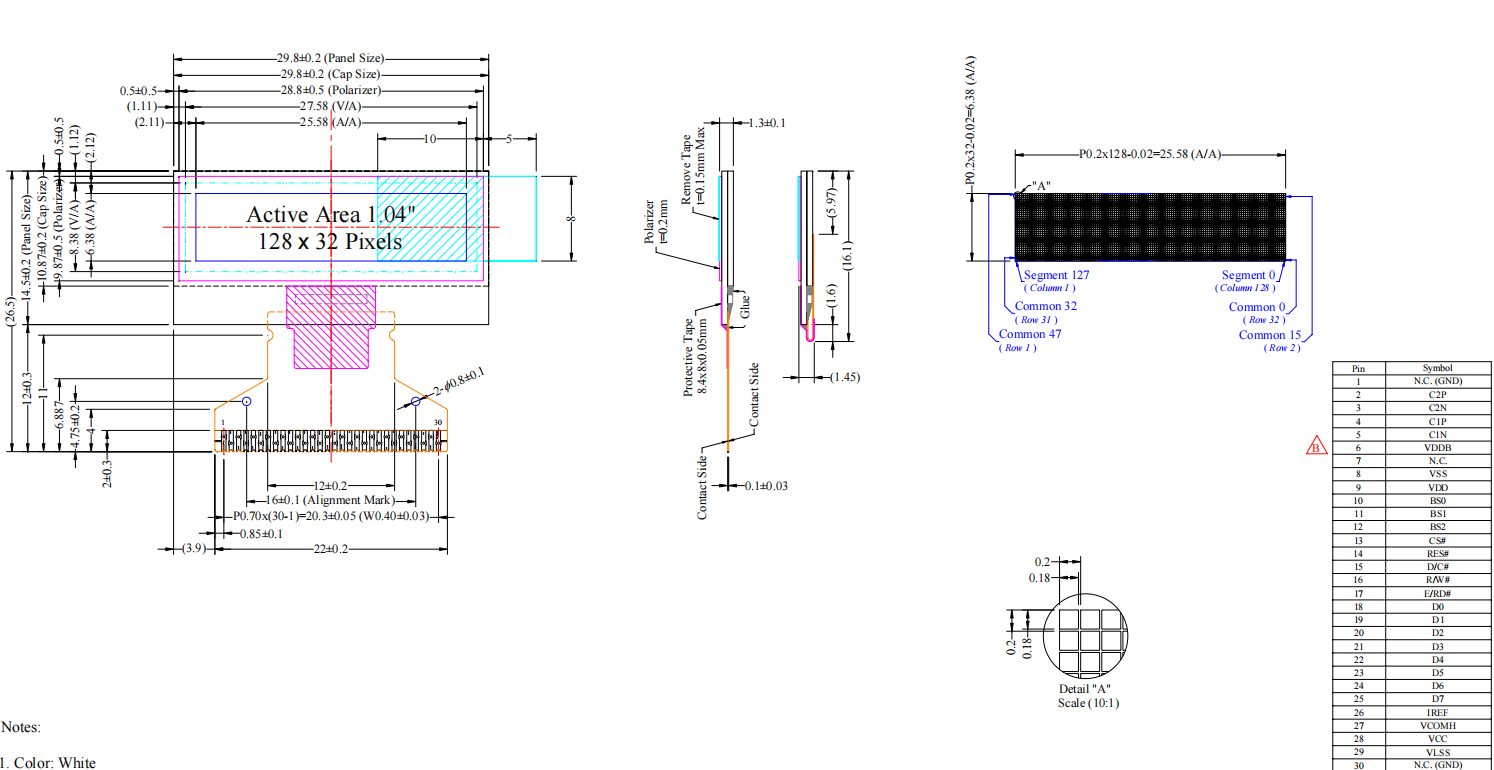Click the "Scale (10:1)" text

tap(1088, 703)
